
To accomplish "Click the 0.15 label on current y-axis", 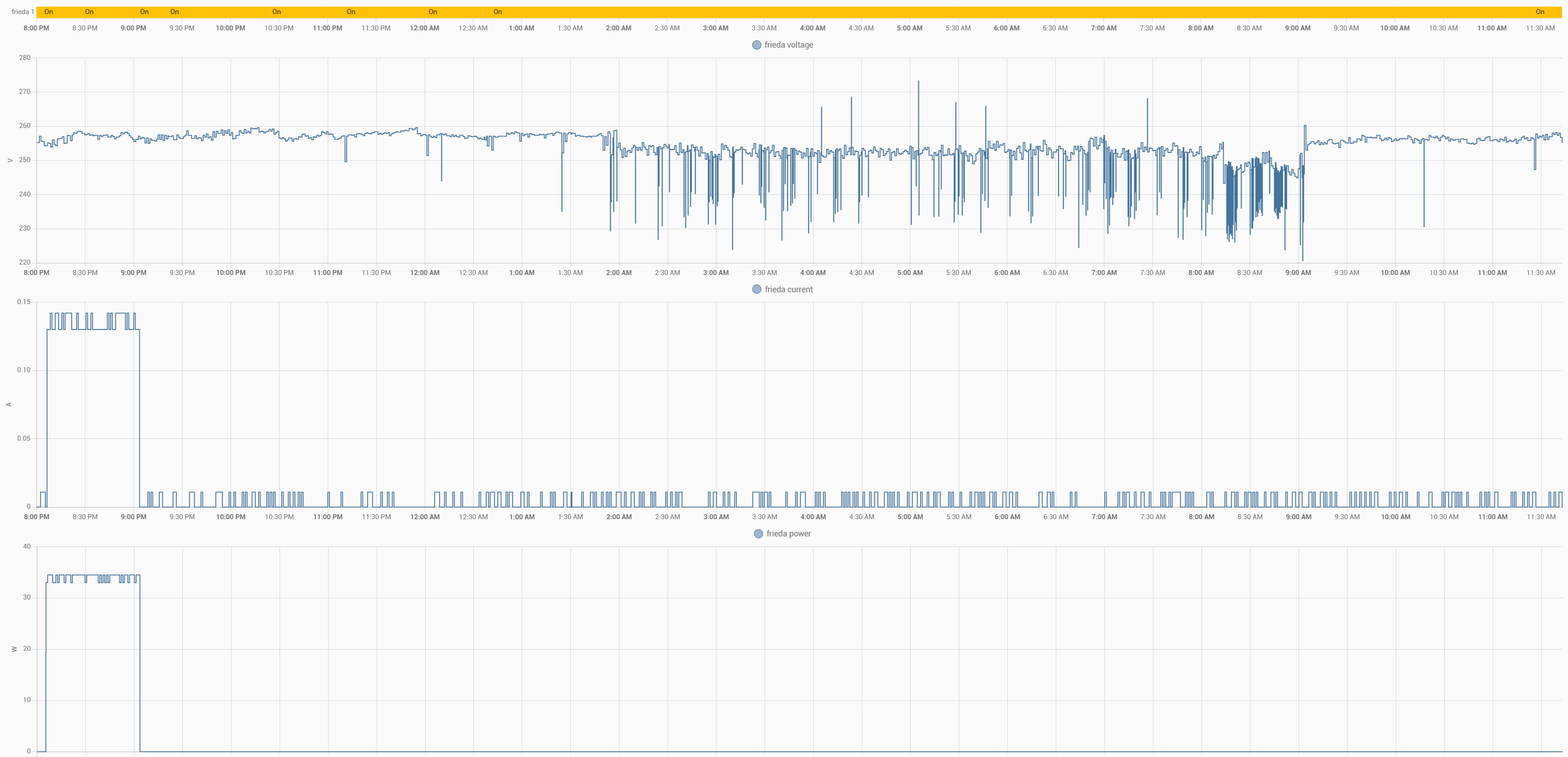I will 24,302.
